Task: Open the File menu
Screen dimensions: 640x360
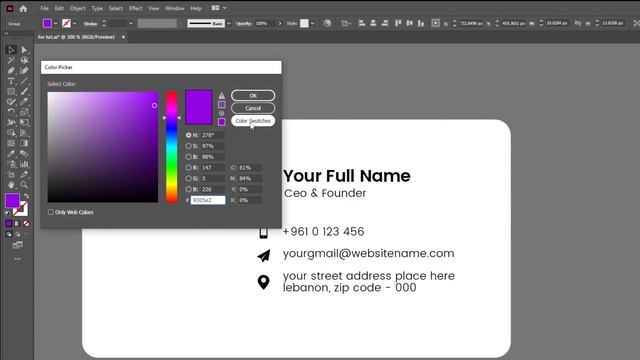Action: [x=44, y=8]
